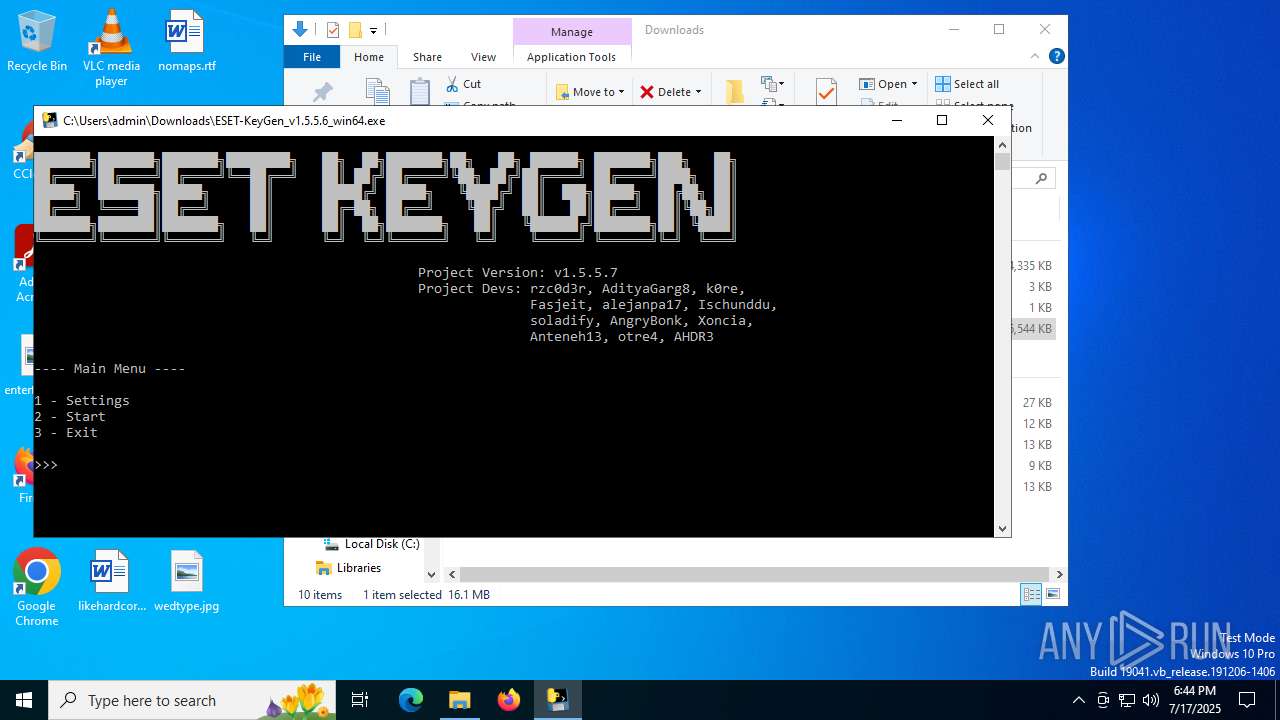Click the blue down-arrow quick access icon

coord(300,30)
